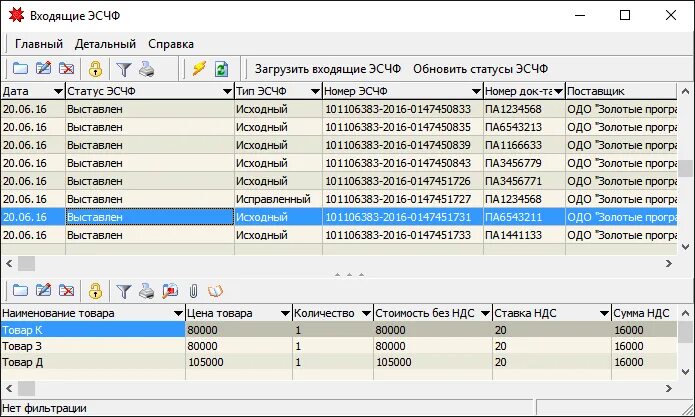Click the padlock icon in the upper toolbar
Viewport: 695px width, 417px height.
point(95,69)
